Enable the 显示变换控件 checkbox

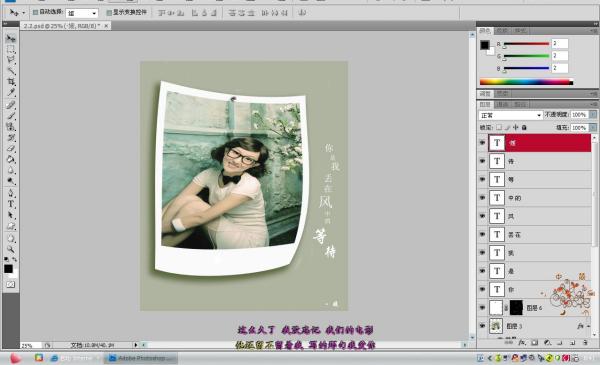(109, 13)
